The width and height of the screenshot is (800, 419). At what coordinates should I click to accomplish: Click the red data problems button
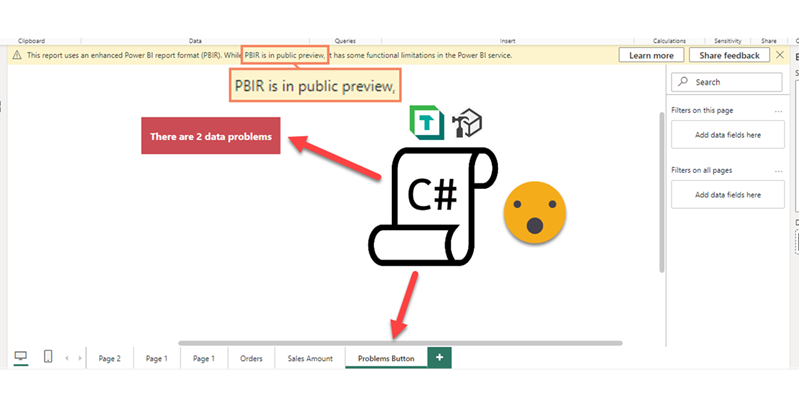click(x=210, y=136)
